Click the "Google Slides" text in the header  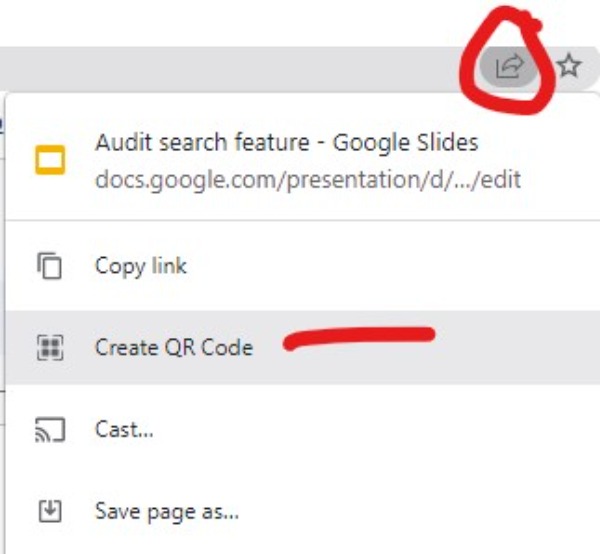(x=405, y=142)
